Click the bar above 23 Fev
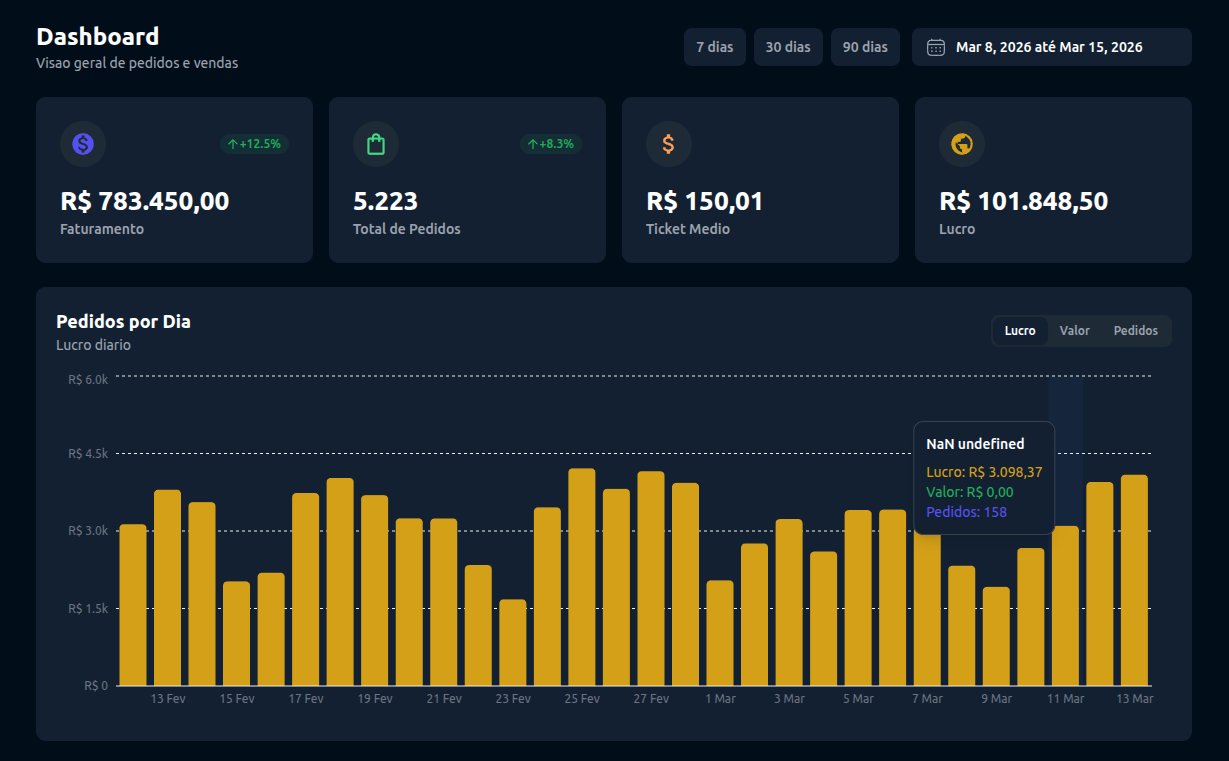 pos(513,642)
